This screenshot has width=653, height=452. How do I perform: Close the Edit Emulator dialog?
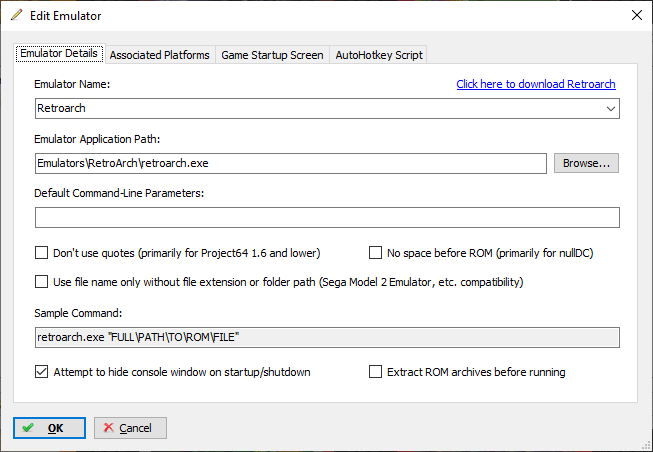coord(637,15)
